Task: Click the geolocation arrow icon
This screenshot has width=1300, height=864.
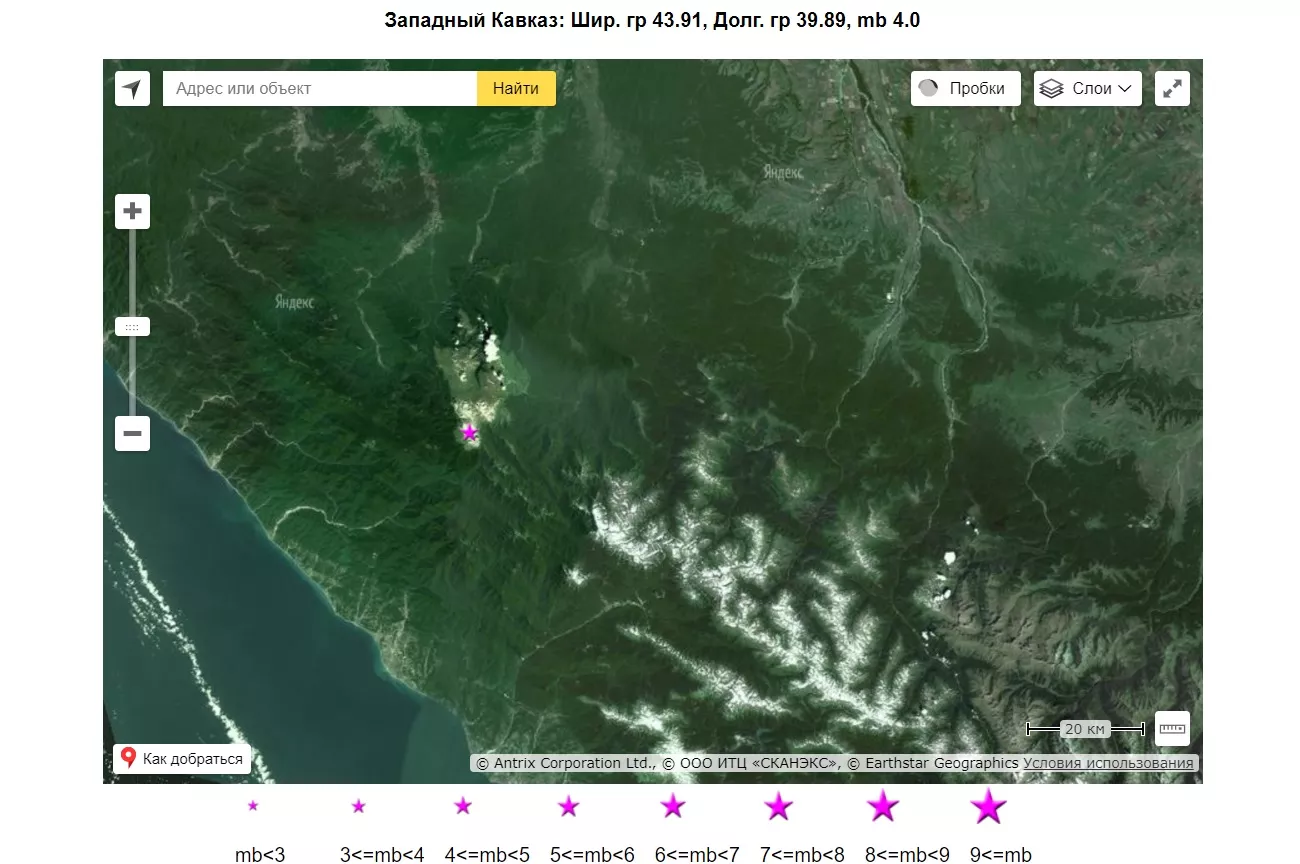Action: click(x=132, y=89)
